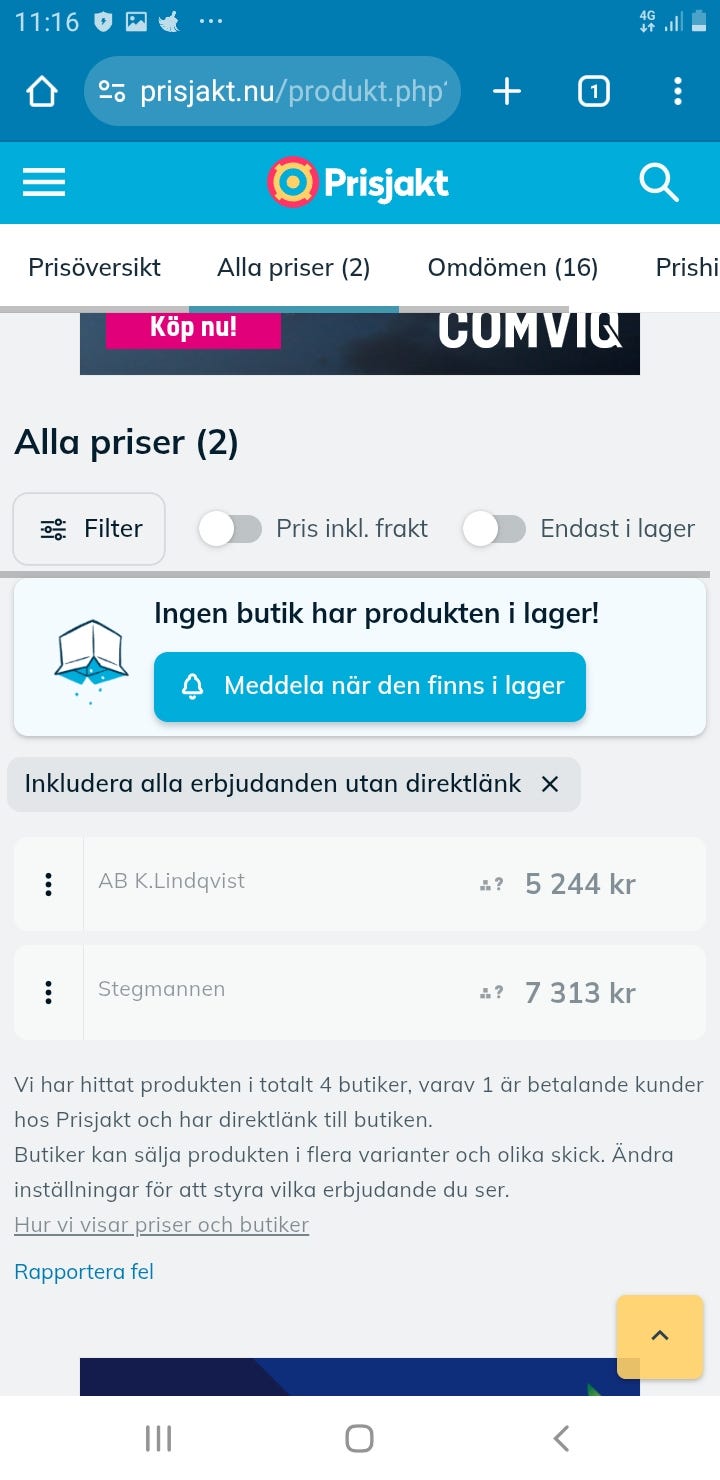Tap the Prisjakt search magnifier icon

click(659, 183)
